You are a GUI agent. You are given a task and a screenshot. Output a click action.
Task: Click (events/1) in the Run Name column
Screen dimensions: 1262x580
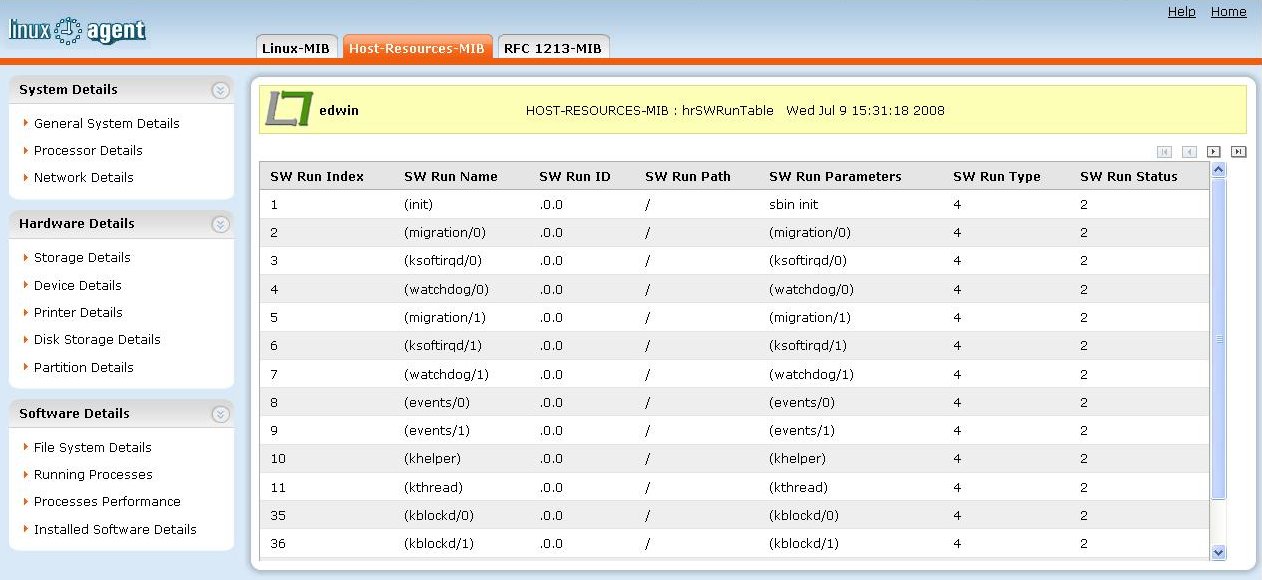point(437,431)
